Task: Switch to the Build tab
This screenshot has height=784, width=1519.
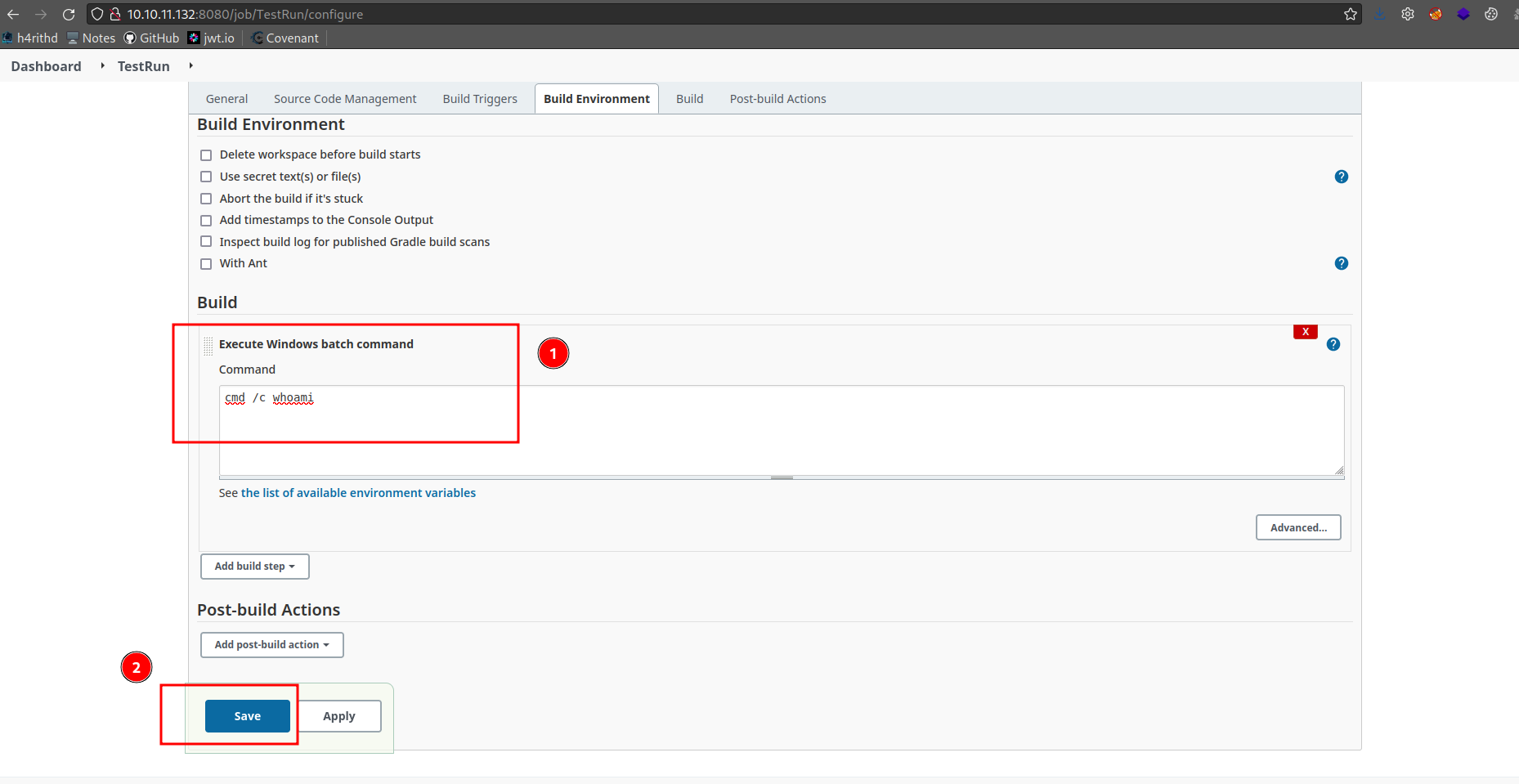Action: (690, 99)
